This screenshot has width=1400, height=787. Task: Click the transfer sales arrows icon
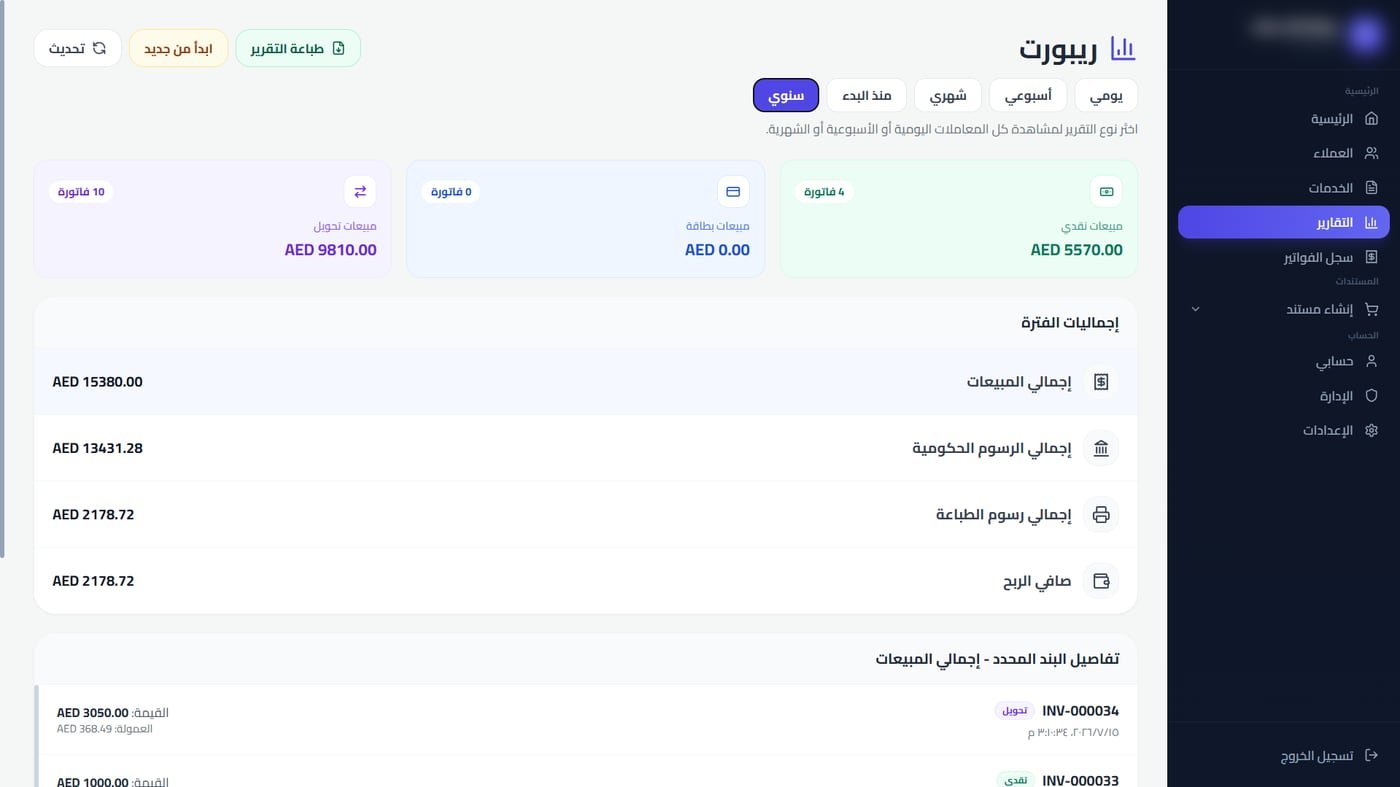pos(360,191)
